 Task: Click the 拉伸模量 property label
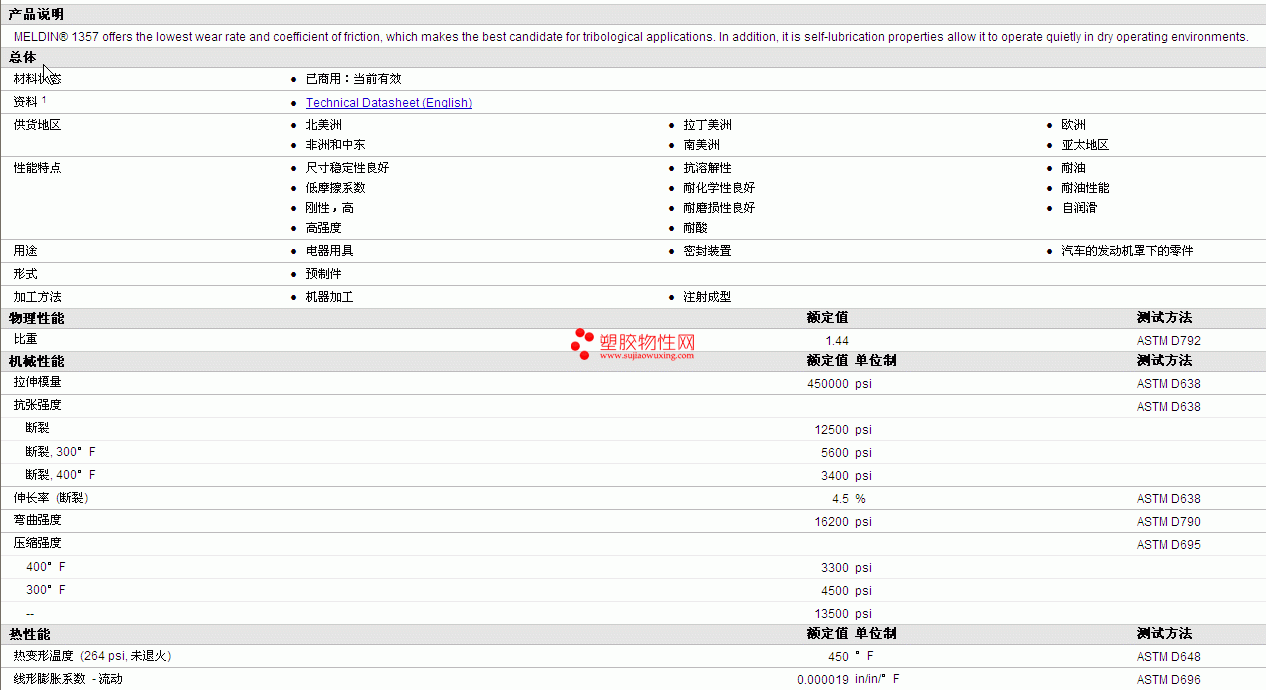[37, 382]
